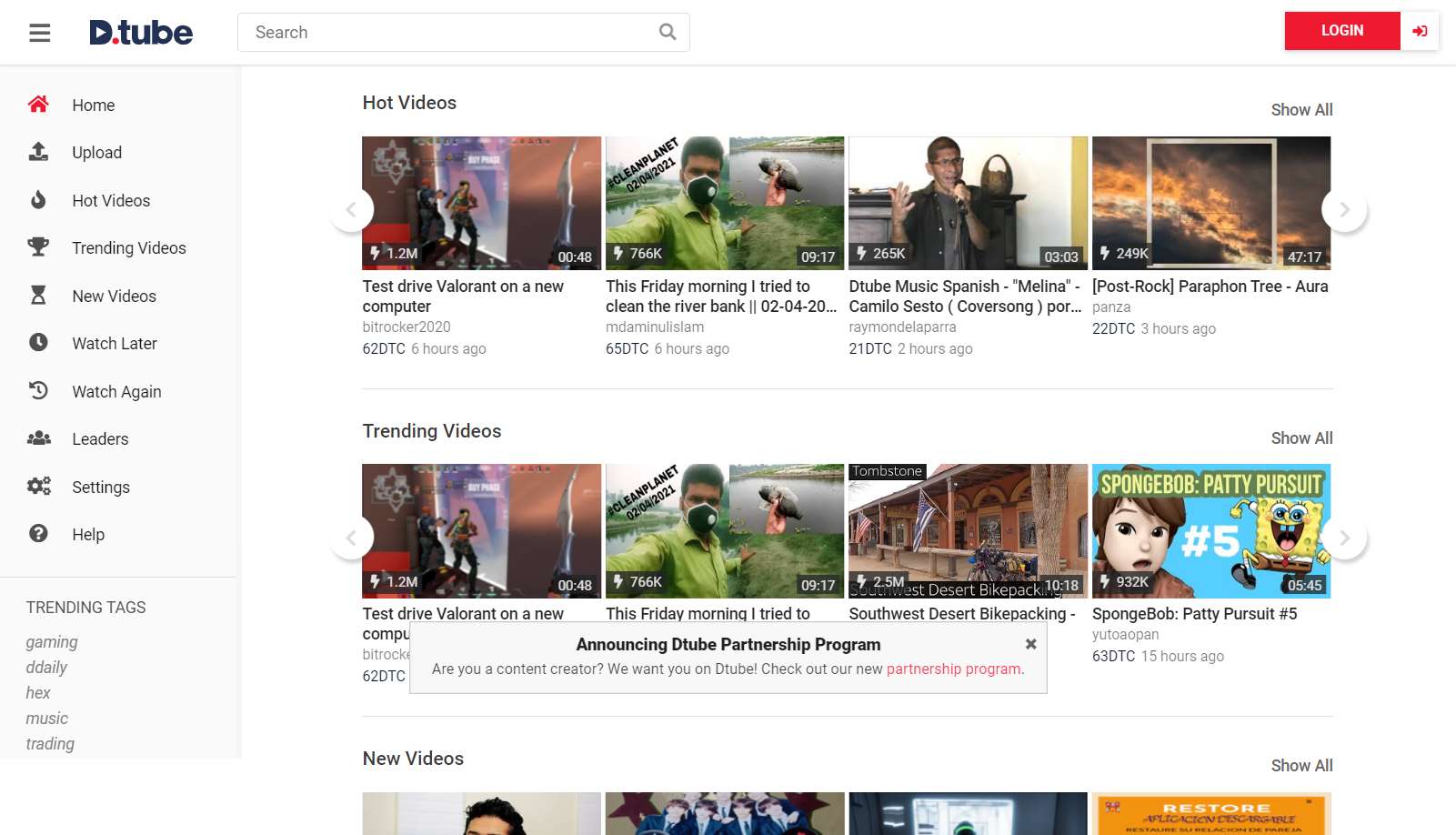This screenshot has width=1456, height=835.
Task: Click the D.tube logo
Action: (x=141, y=33)
